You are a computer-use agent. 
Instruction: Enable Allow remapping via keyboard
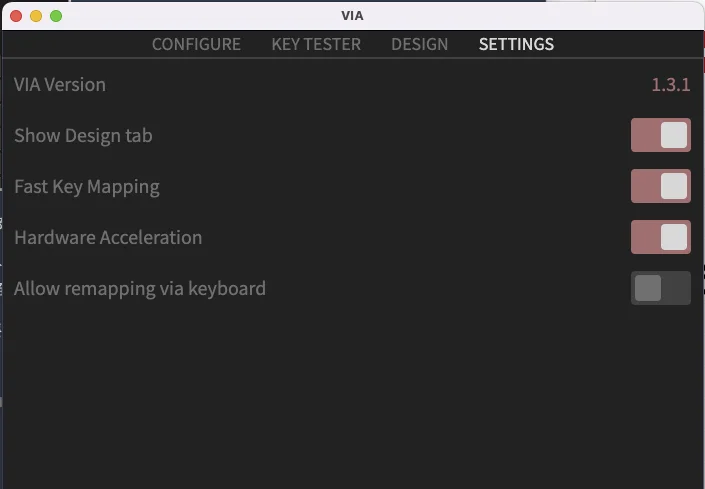[660, 288]
